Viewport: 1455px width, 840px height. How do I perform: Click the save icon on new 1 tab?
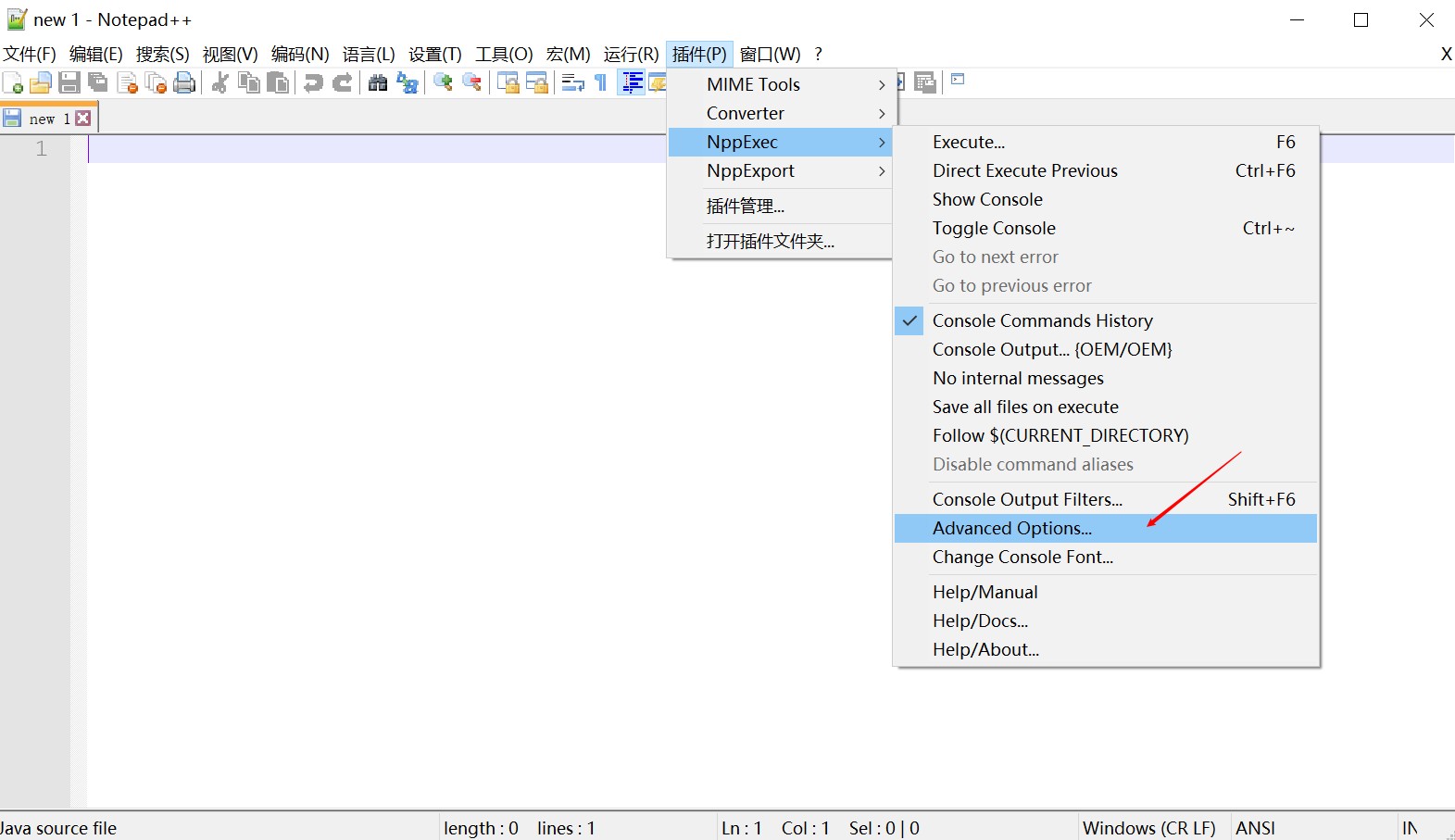click(x=12, y=119)
